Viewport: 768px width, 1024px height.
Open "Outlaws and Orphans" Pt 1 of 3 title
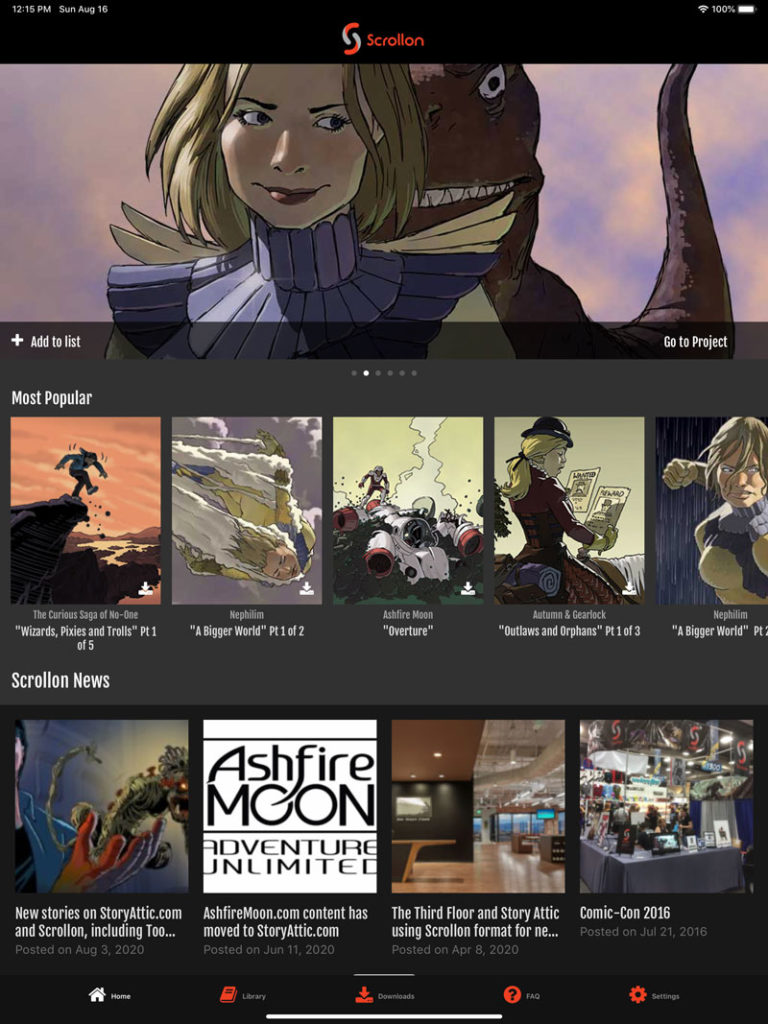click(x=569, y=631)
